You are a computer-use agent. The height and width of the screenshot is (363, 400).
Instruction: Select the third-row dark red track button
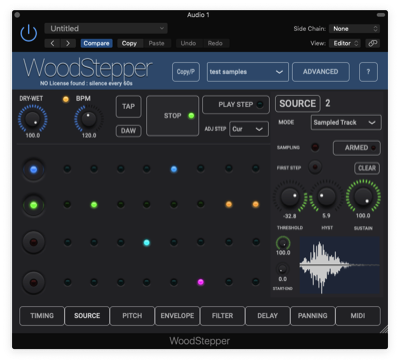33,242
